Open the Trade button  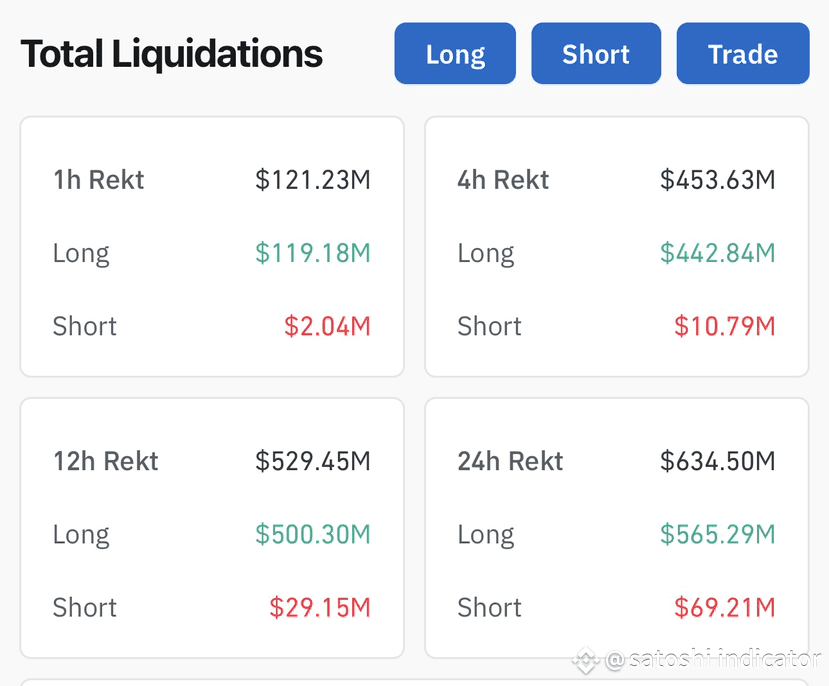coord(743,53)
